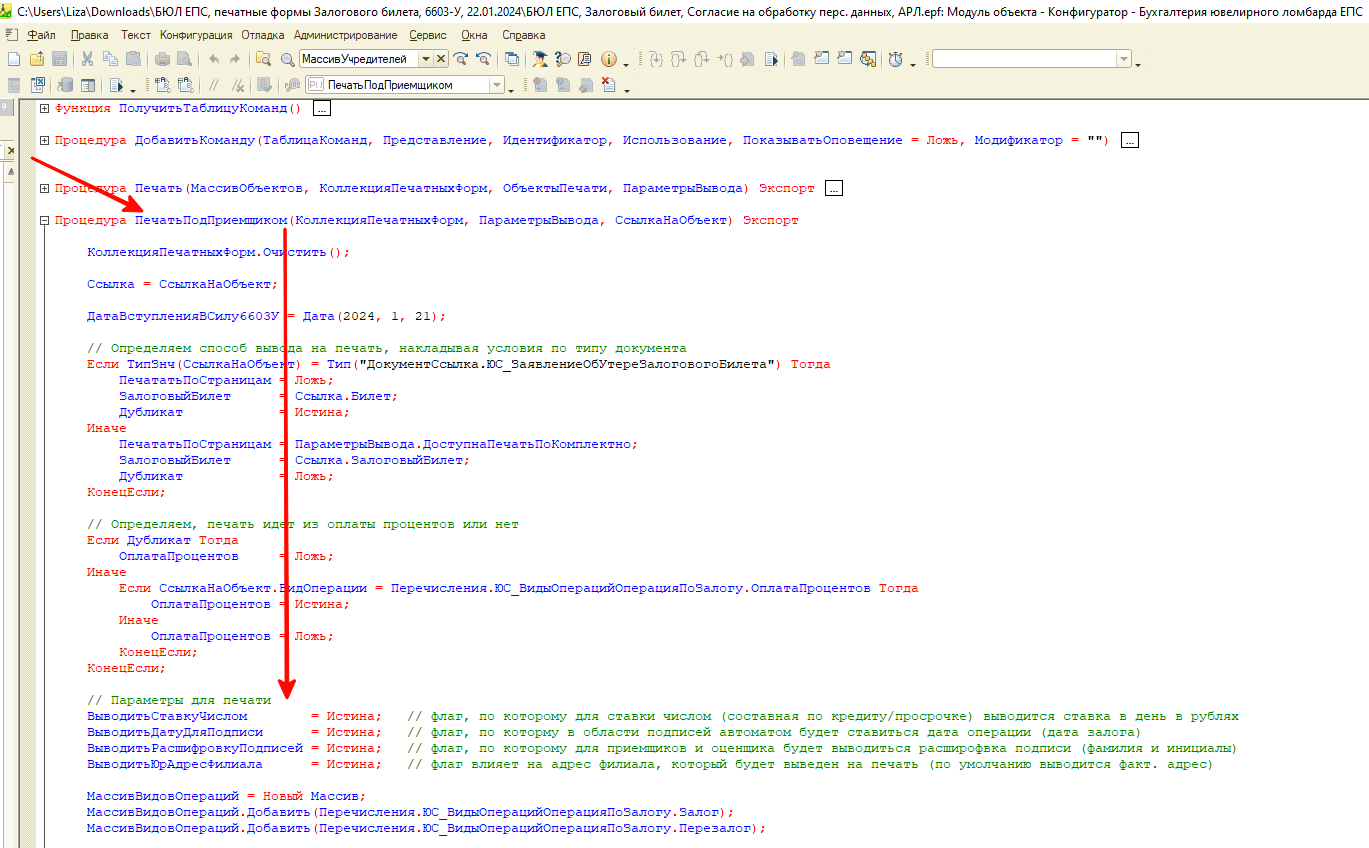The width and height of the screenshot is (1369, 848).
Task: Click the line КоллекцияПечатныхФорм.Очистить();
Action: (x=219, y=252)
